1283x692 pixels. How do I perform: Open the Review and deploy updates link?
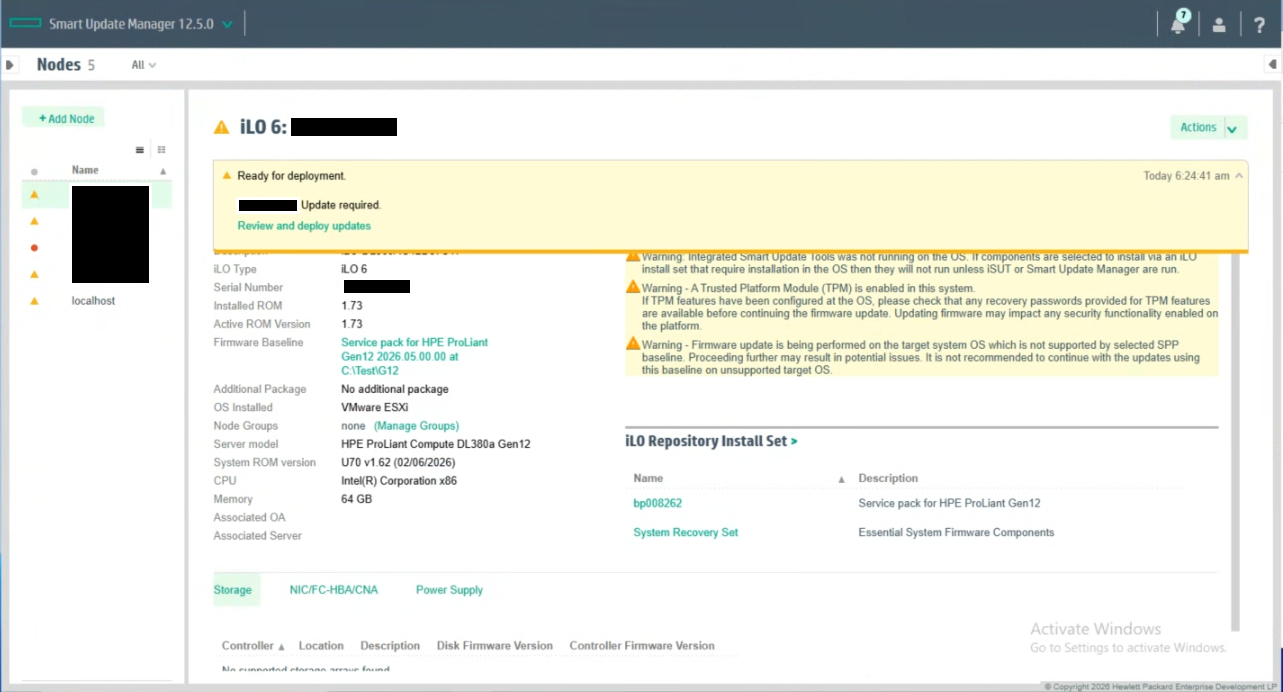[x=304, y=226]
